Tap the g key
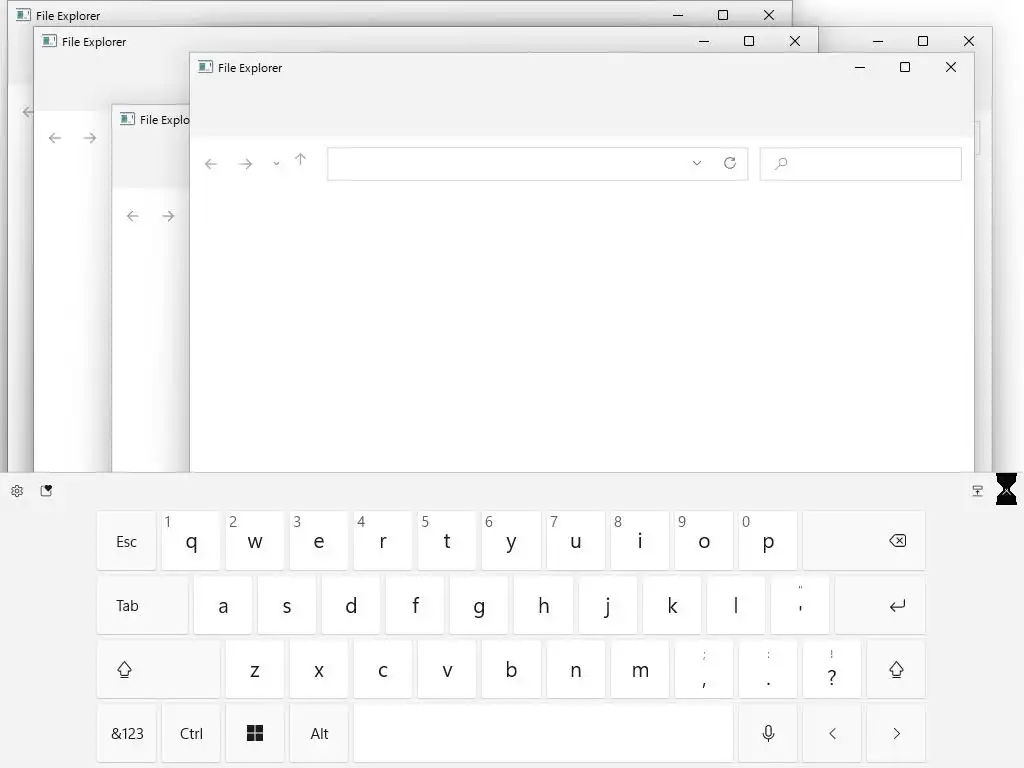 [479, 605]
